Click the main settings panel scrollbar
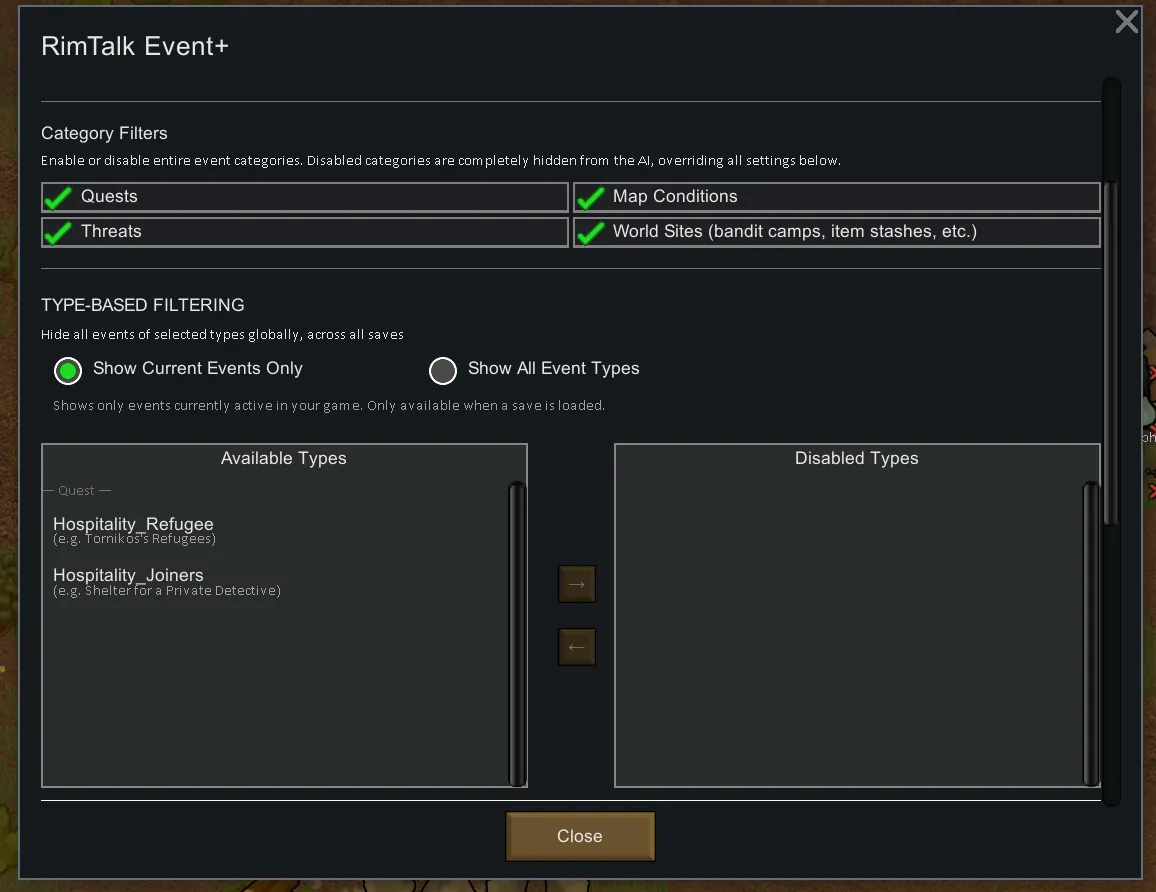Viewport: 1156px width, 892px height. coord(1110,300)
